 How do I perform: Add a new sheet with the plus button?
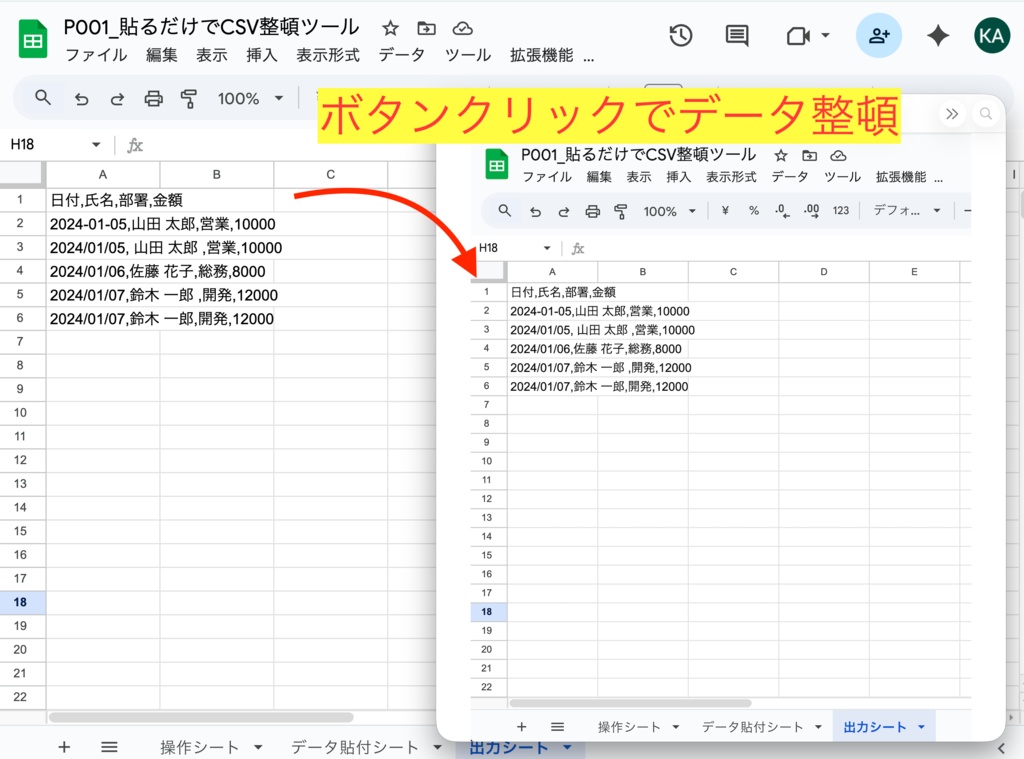click(64, 747)
